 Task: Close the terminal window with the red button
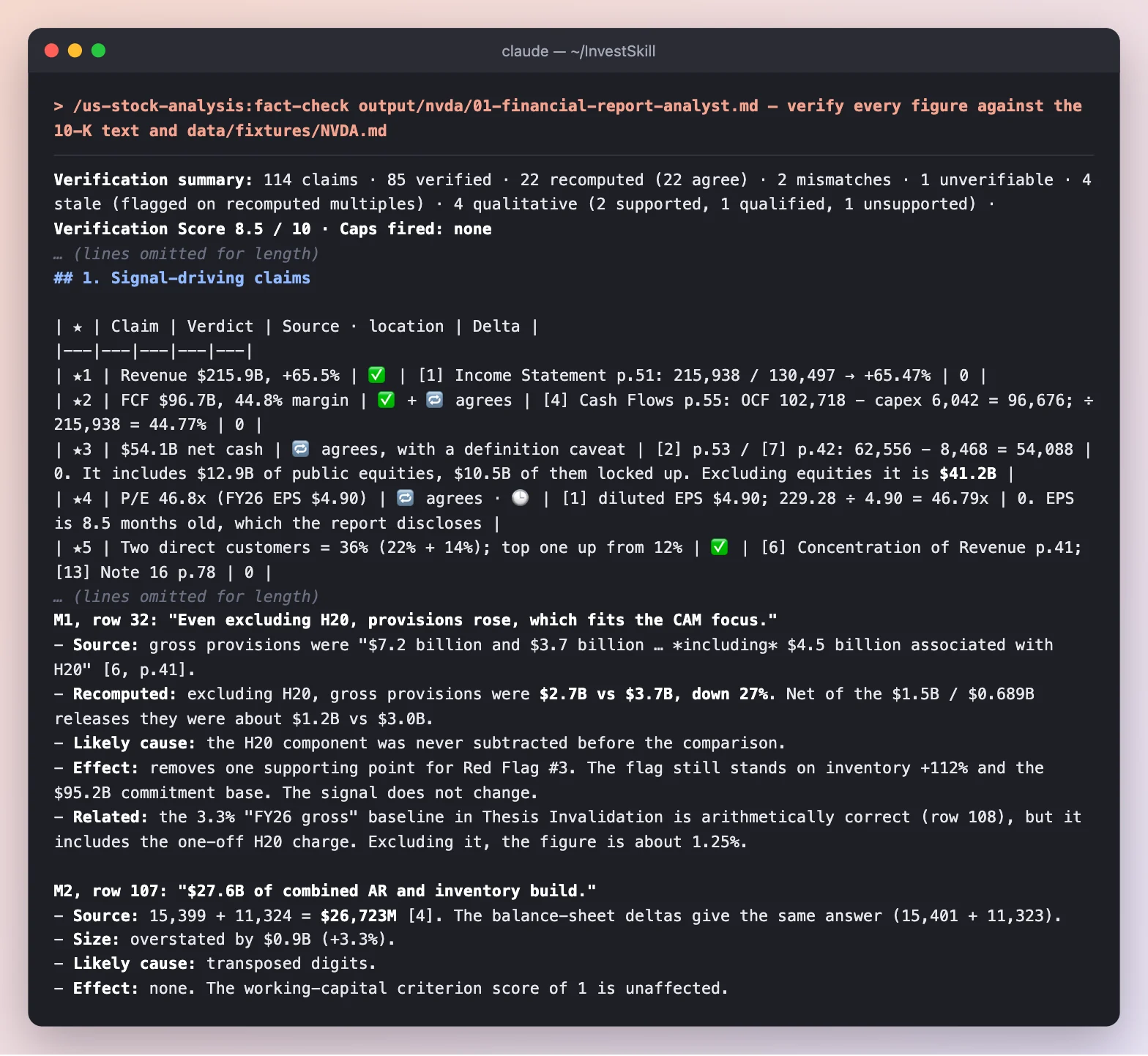[51, 51]
